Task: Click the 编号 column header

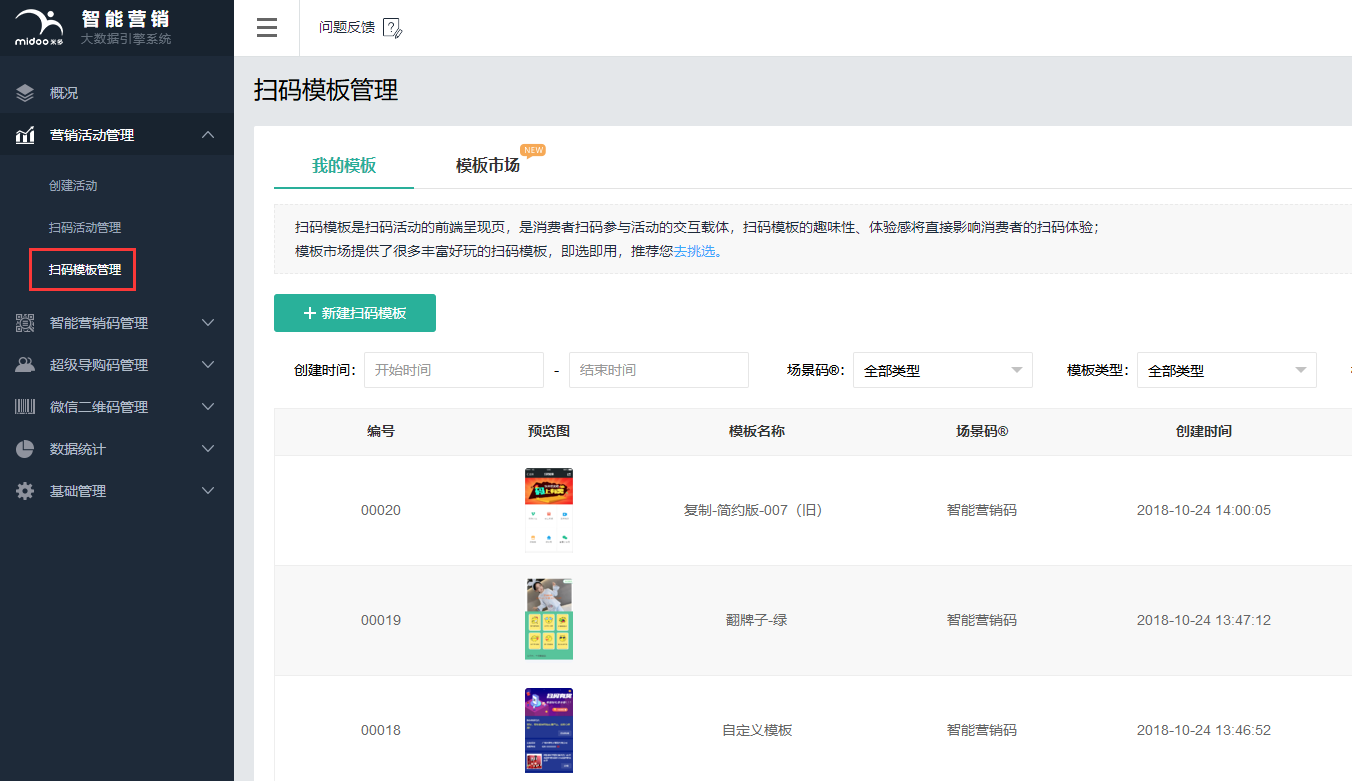Action: coord(381,432)
